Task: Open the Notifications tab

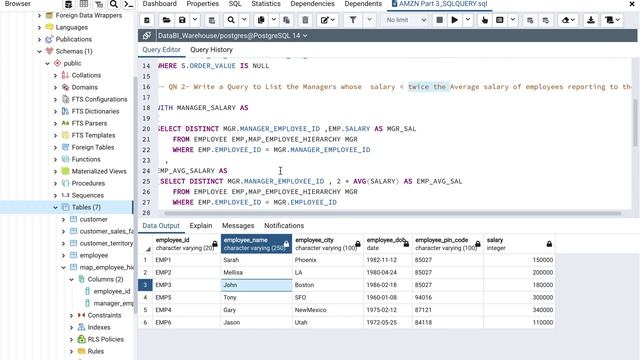Action: pos(284,226)
